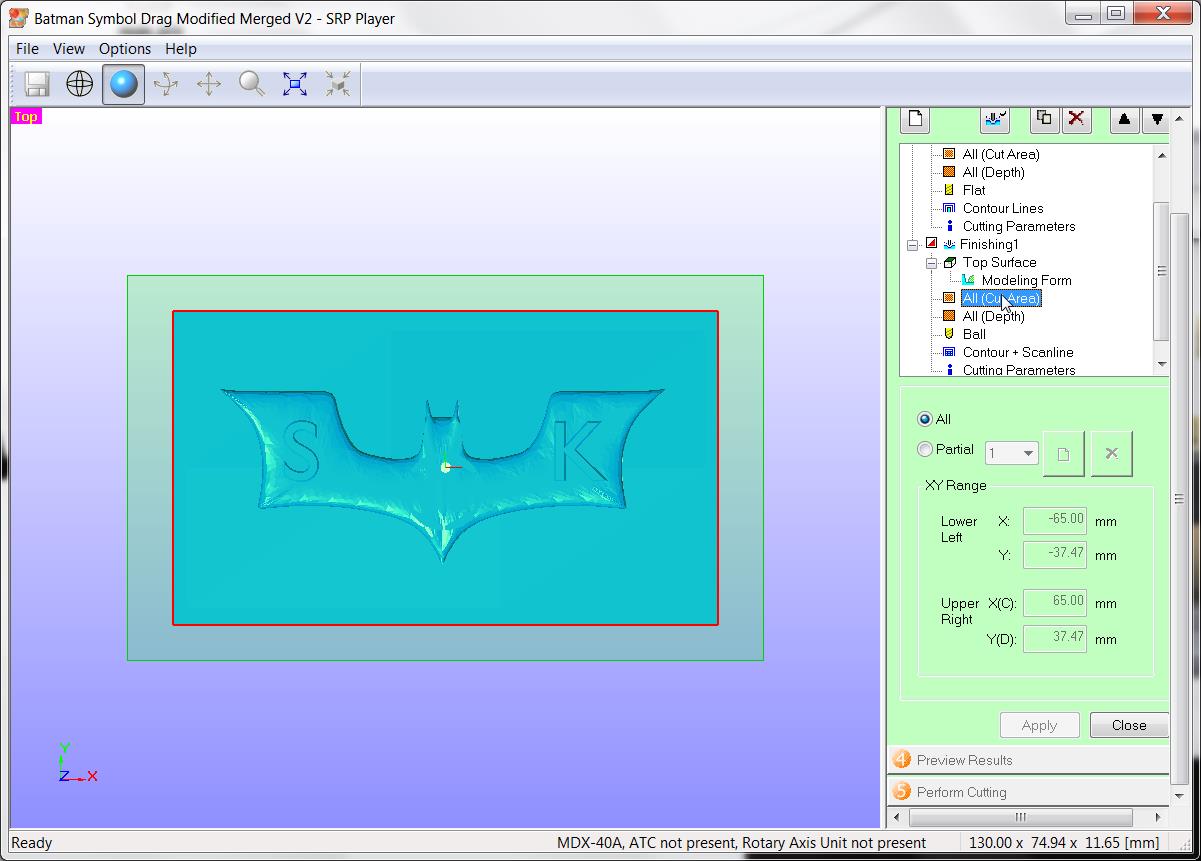Image resolution: width=1201 pixels, height=861 pixels.
Task: Click the Lower Left X field
Action: pos(1055,520)
